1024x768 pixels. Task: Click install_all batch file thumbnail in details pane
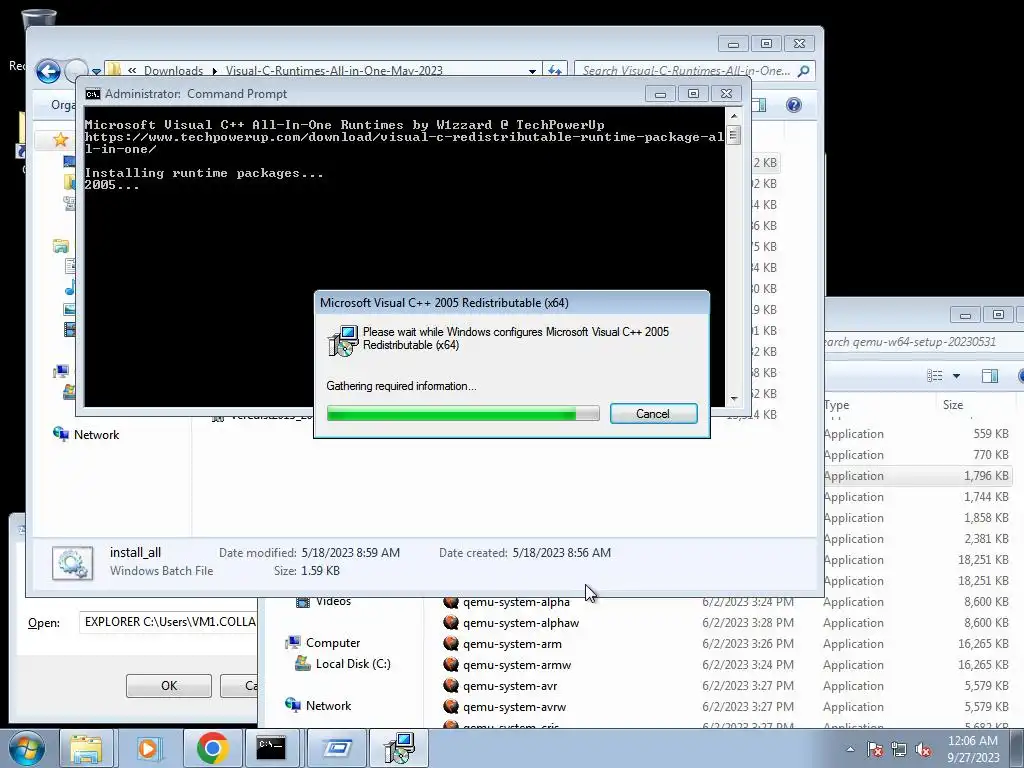[x=72, y=562]
